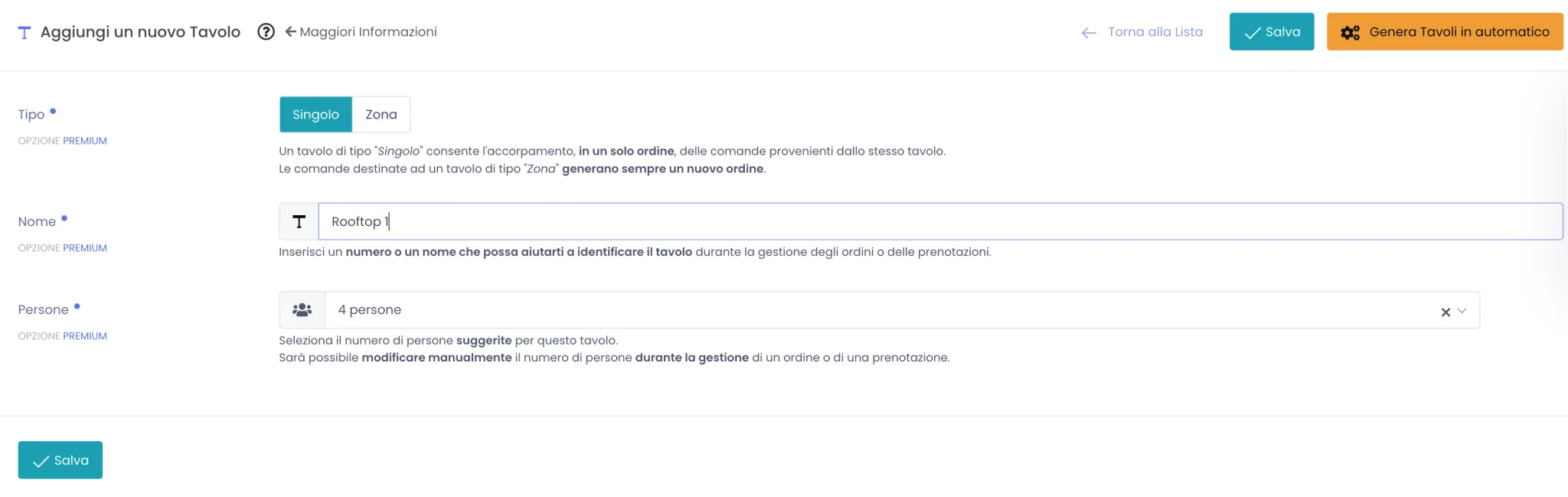
Task: Click the bottom Salva button
Action: (60, 460)
